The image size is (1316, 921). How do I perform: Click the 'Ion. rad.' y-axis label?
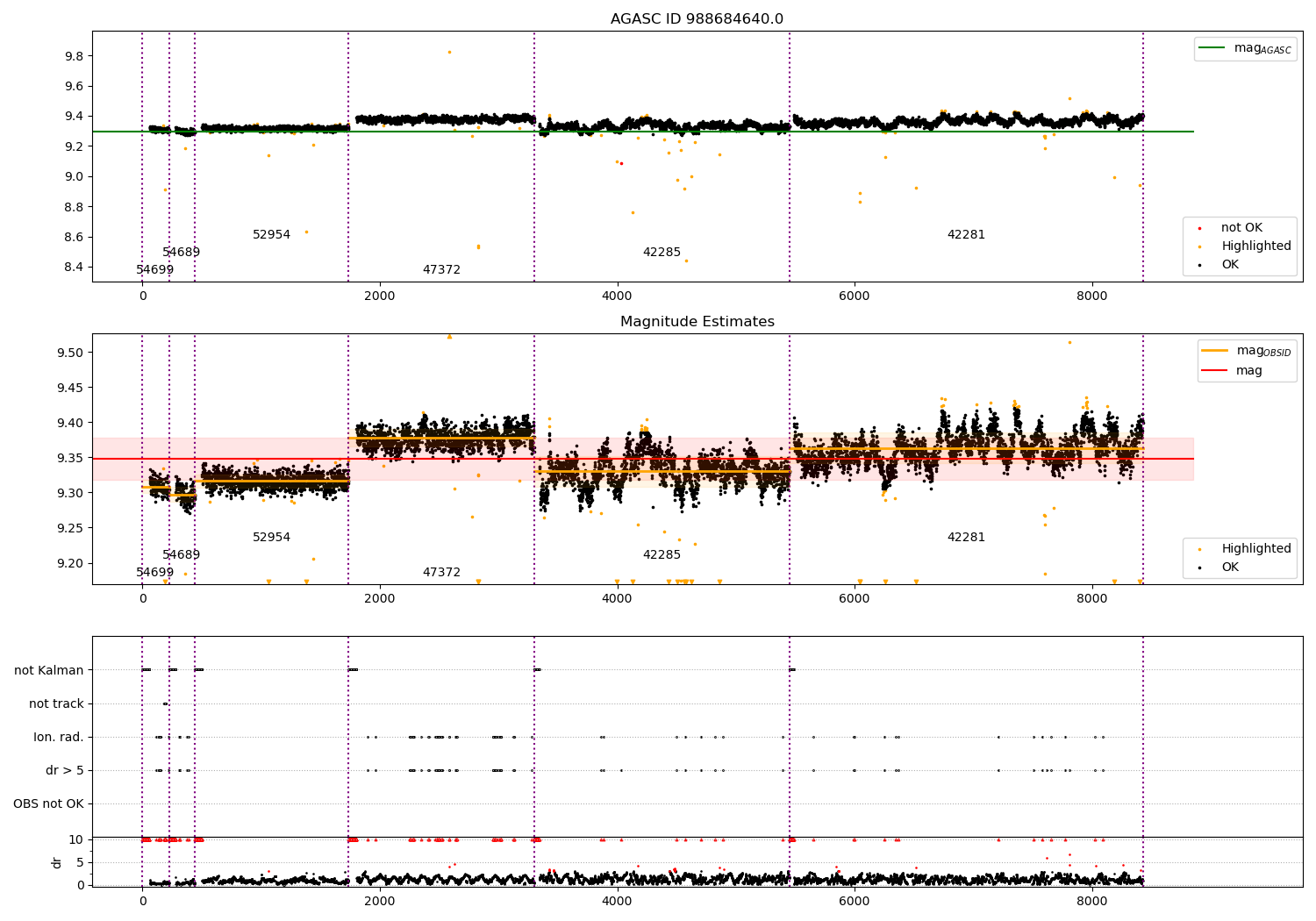pos(59,738)
